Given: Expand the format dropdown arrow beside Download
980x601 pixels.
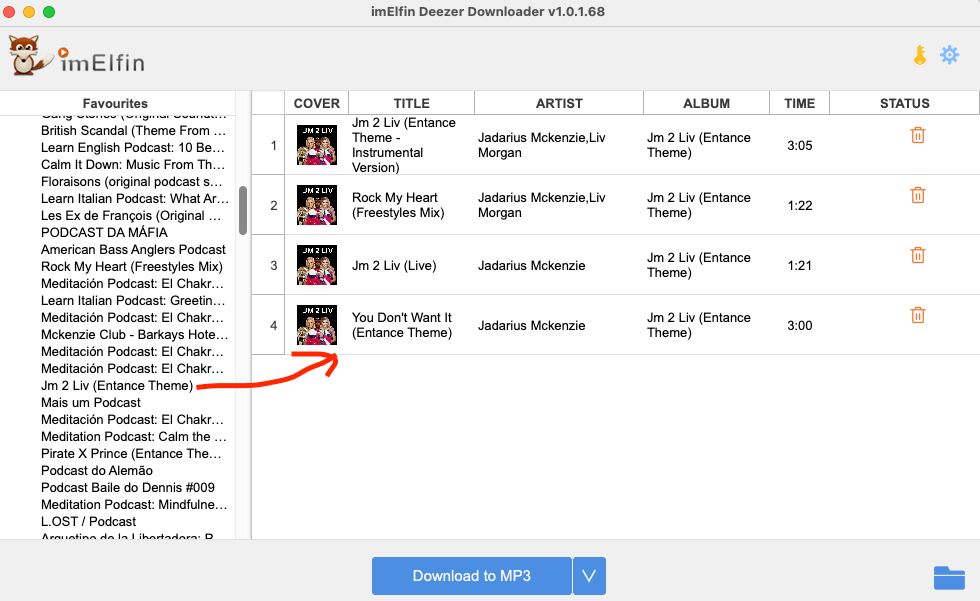Looking at the screenshot, I should click(589, 576).
